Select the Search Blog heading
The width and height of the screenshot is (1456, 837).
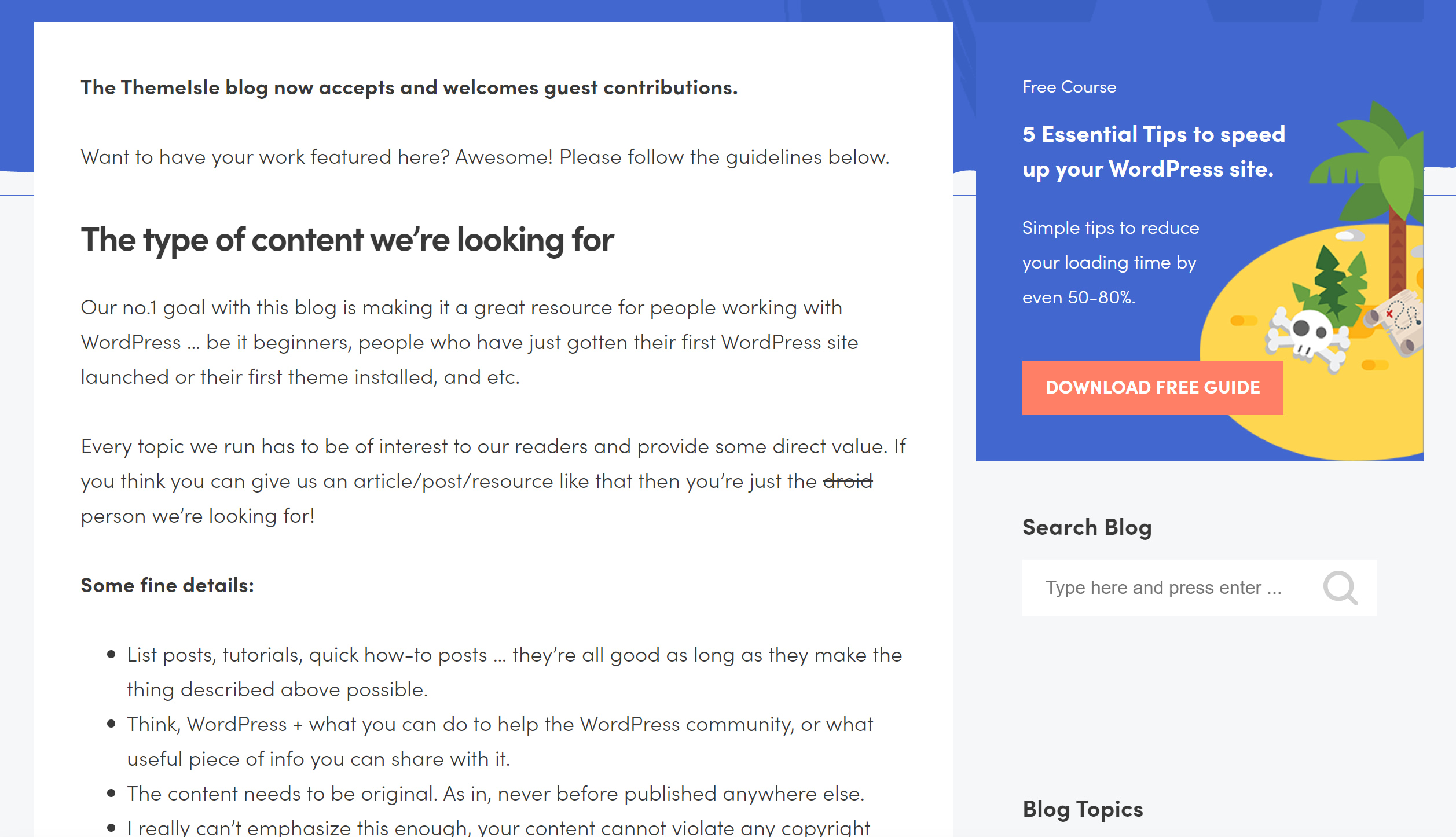1087,527
